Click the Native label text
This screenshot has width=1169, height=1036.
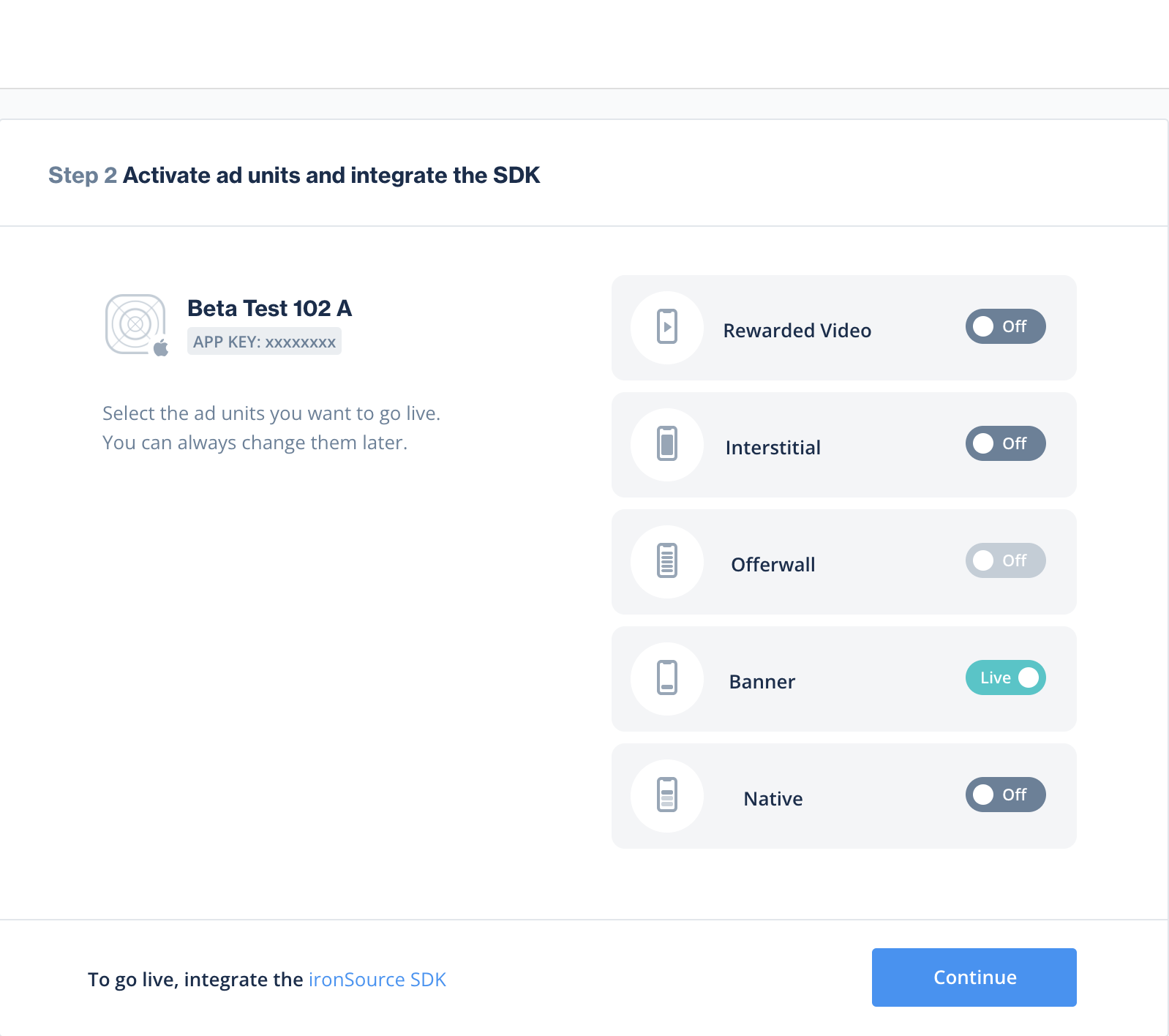click(x=773, y=799)
